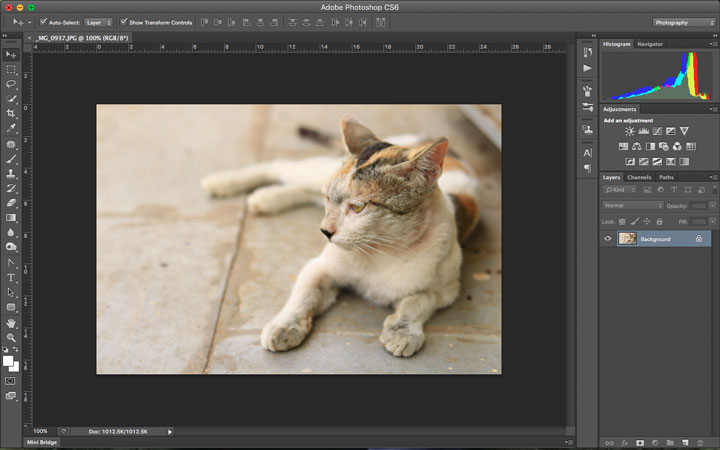
Task: Select the Eraser tool
Action: pos(11,203)
